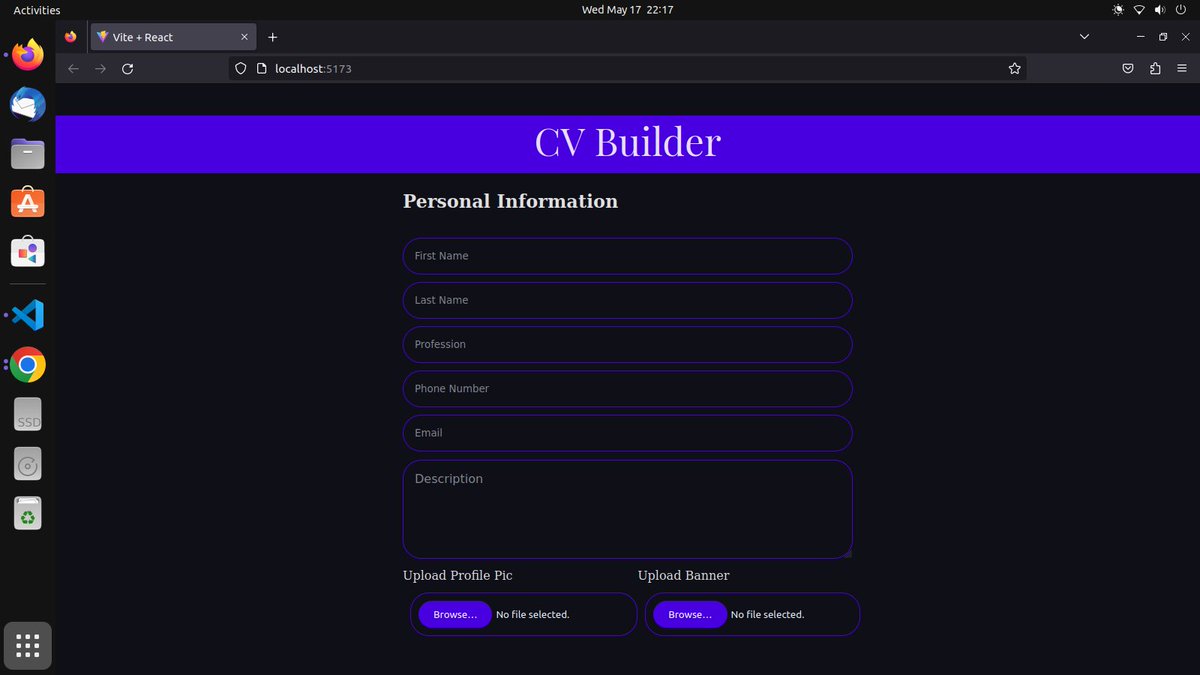Click the Firefox View icon in tab bar
Viewport: 1200px width, 675px height.
[70, 37]
